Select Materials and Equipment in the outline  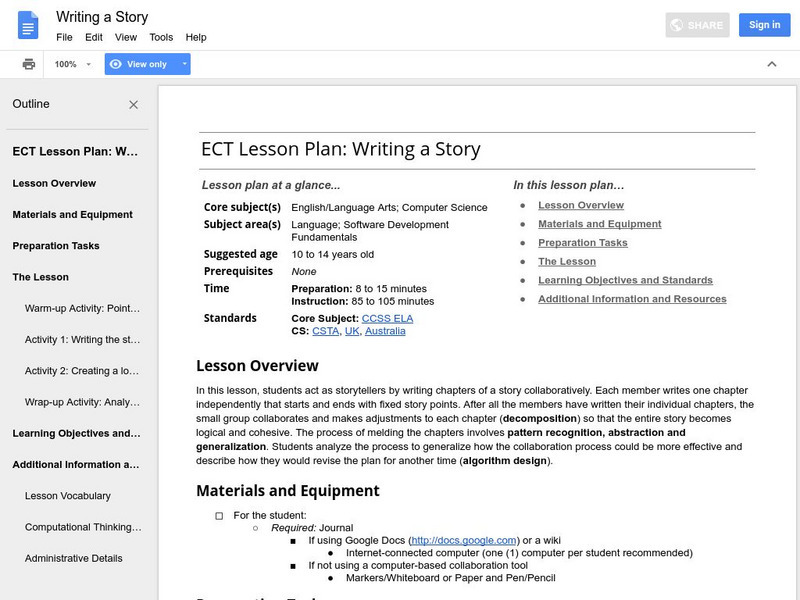(x=72, y=215)
